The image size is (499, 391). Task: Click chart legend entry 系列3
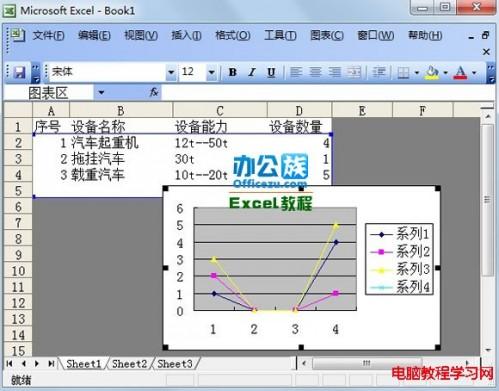point(400,269)
